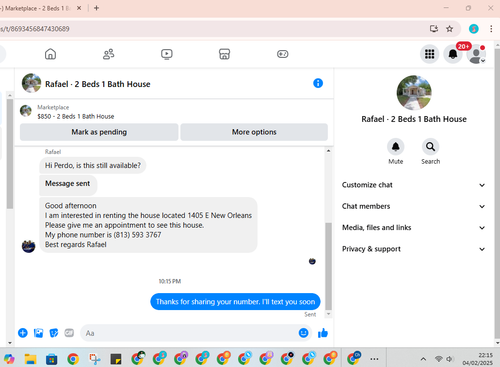
Task: Expand the Media, files and links section
Action: tap(413, 228)
